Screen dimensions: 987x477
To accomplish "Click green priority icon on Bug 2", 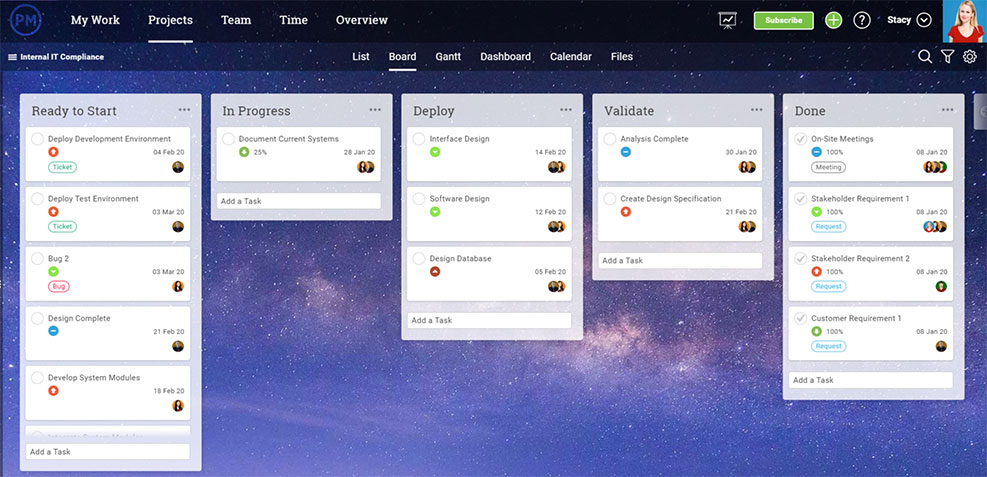I will coord(54,271).
